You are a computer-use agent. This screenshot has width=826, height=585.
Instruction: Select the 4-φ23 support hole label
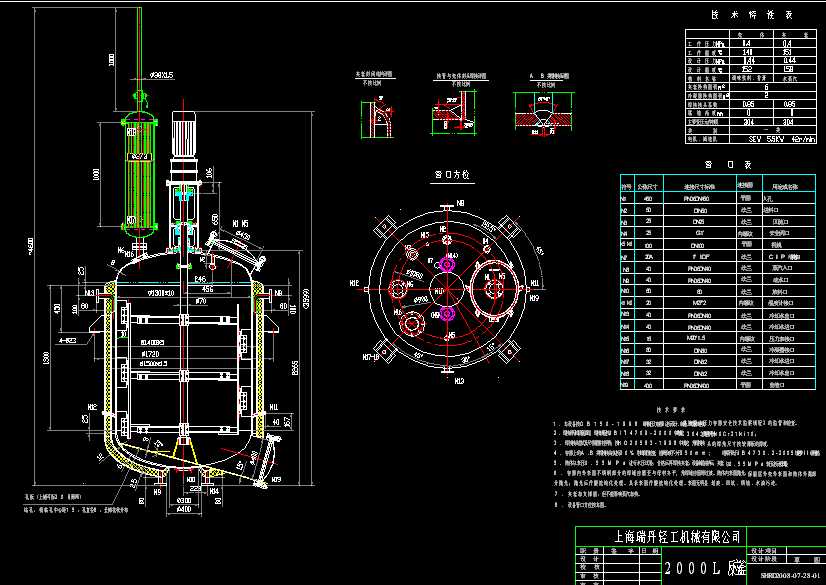68,341
